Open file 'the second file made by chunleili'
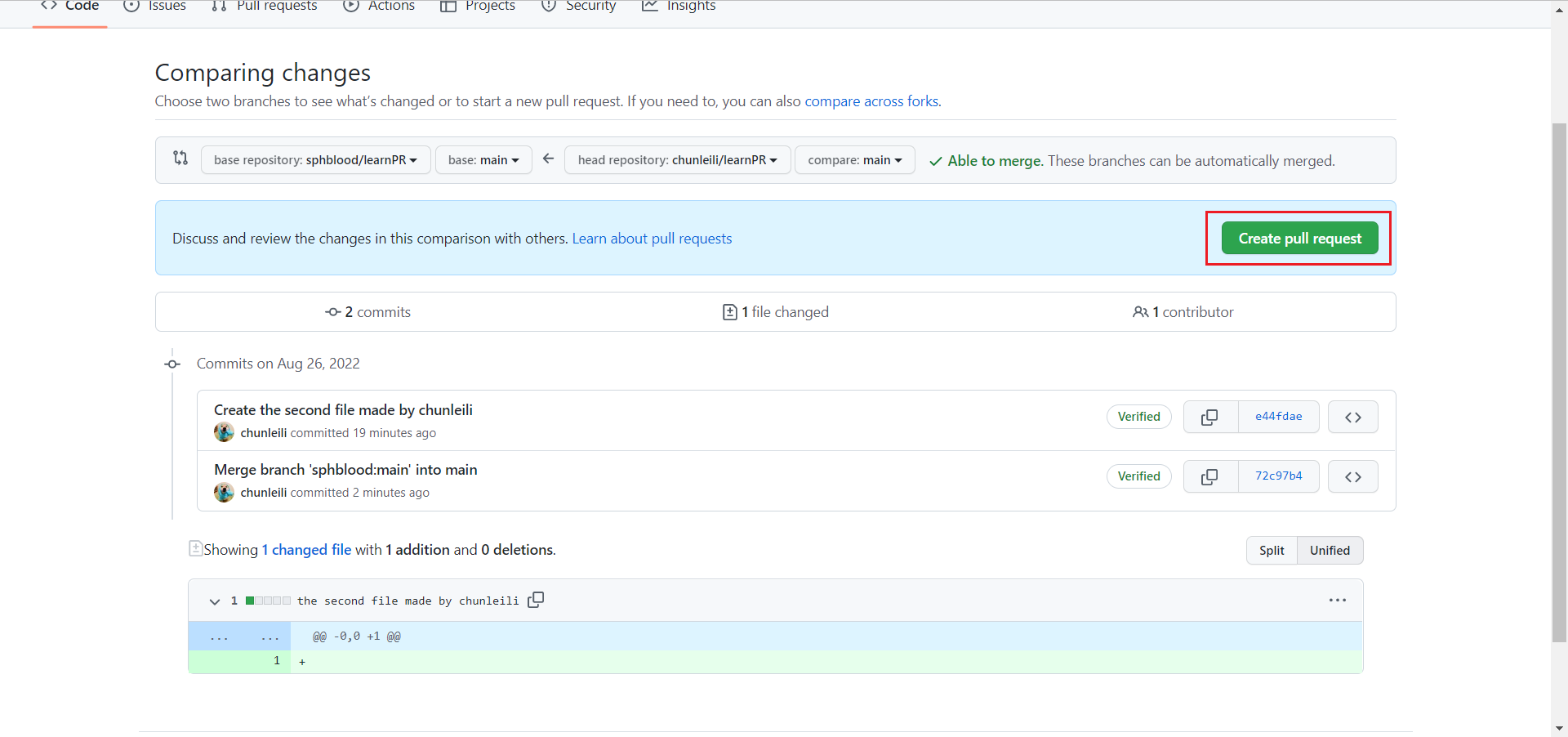The image size is (1568, 737). tap(408, 601)
